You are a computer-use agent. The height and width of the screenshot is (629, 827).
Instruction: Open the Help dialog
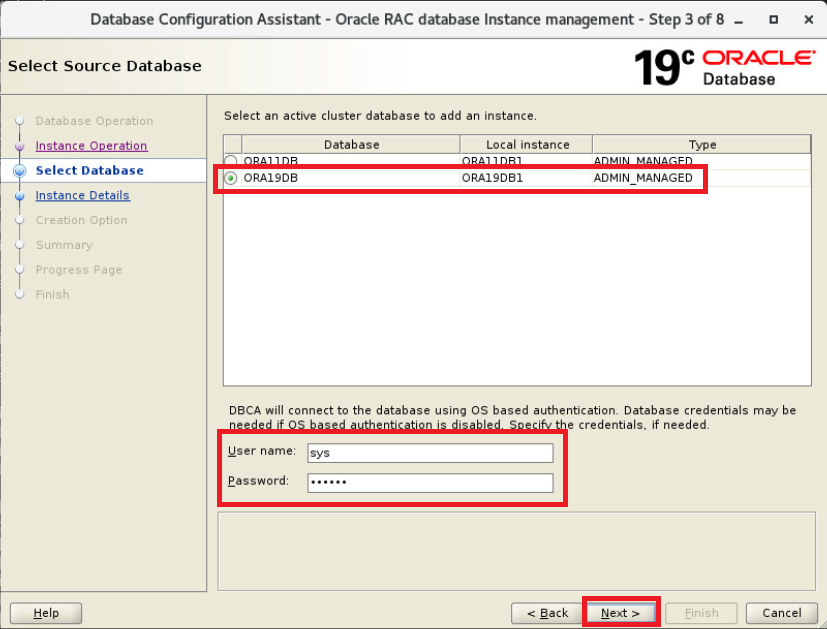point(46,613)
